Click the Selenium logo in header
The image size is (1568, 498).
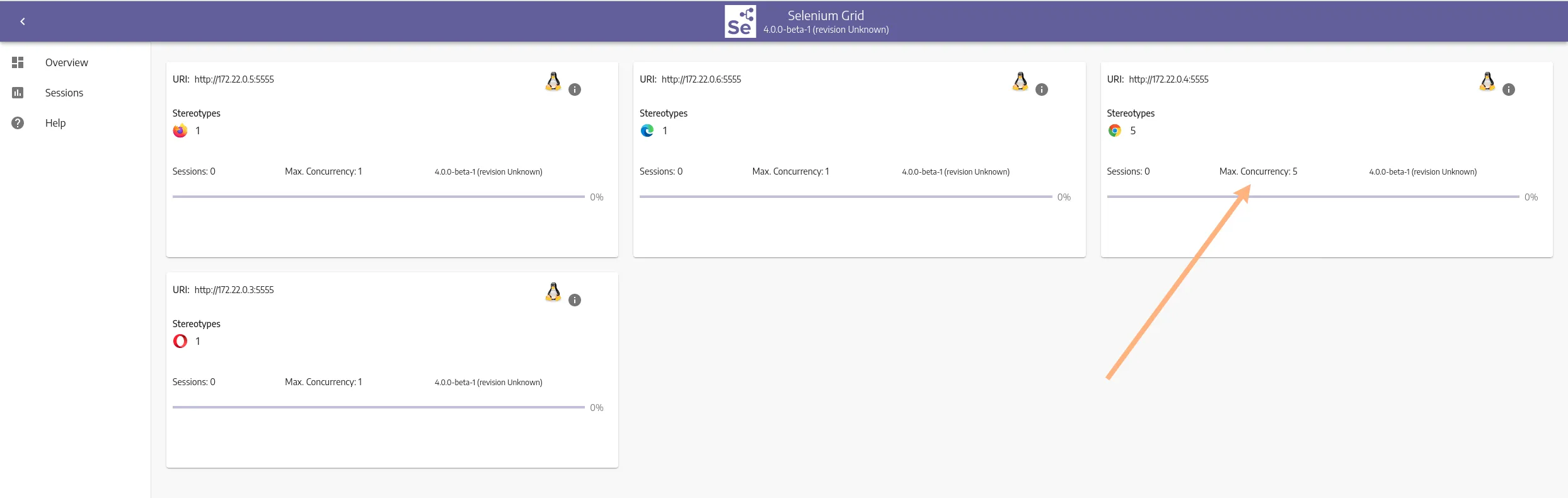point(740,21)
